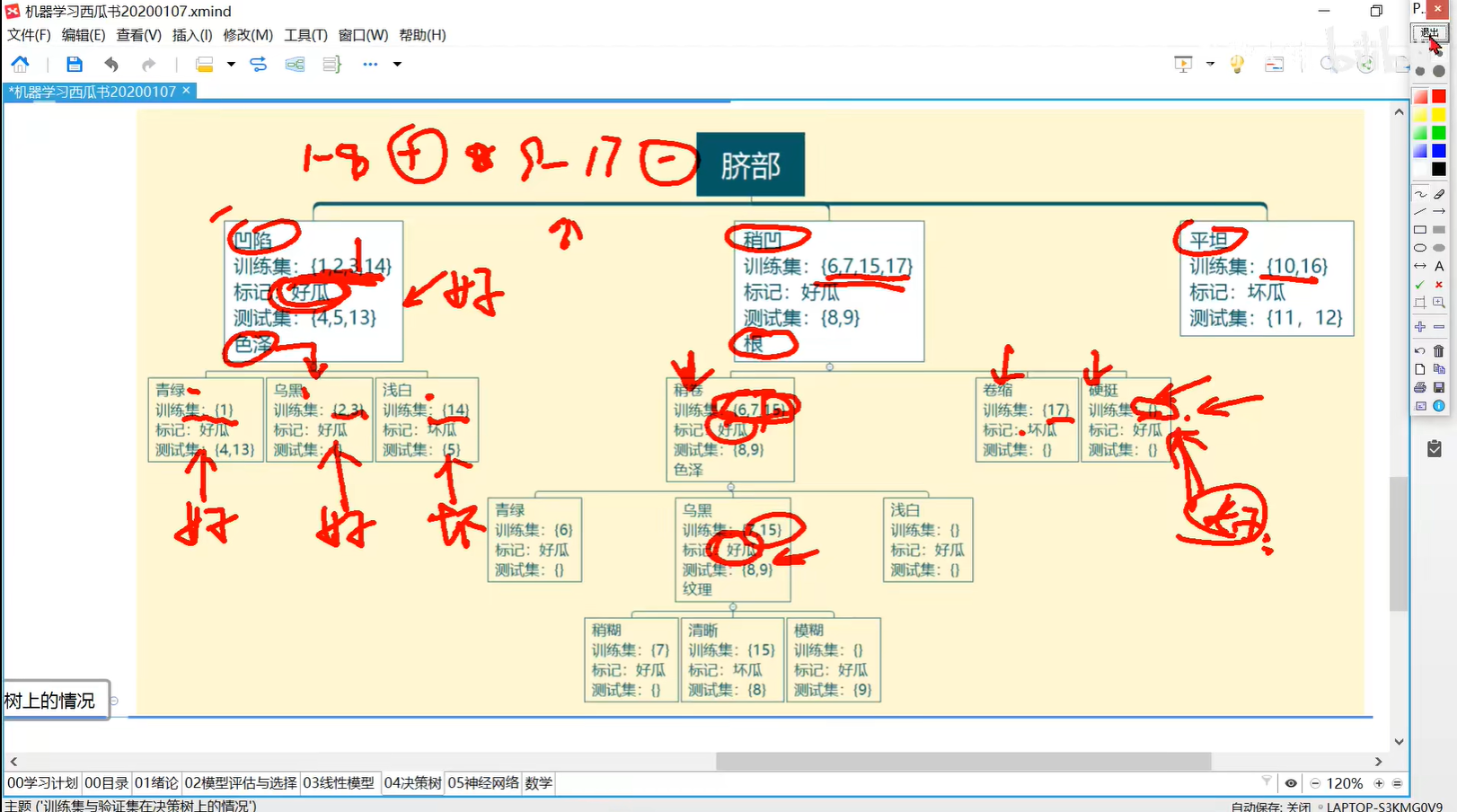Toggle the filter funnel in status bar
This screenshot has width=1457, height=812.
tap(1267, 782)
